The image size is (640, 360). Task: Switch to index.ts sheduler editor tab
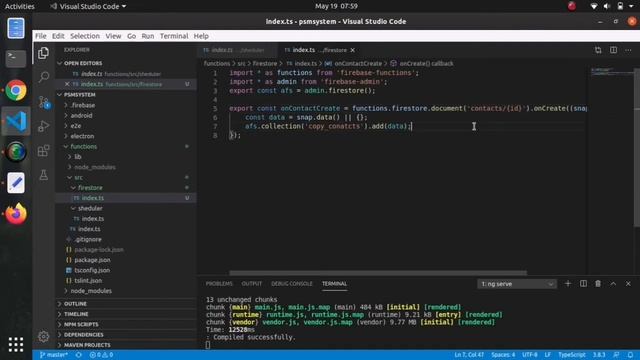coord(238,50)
